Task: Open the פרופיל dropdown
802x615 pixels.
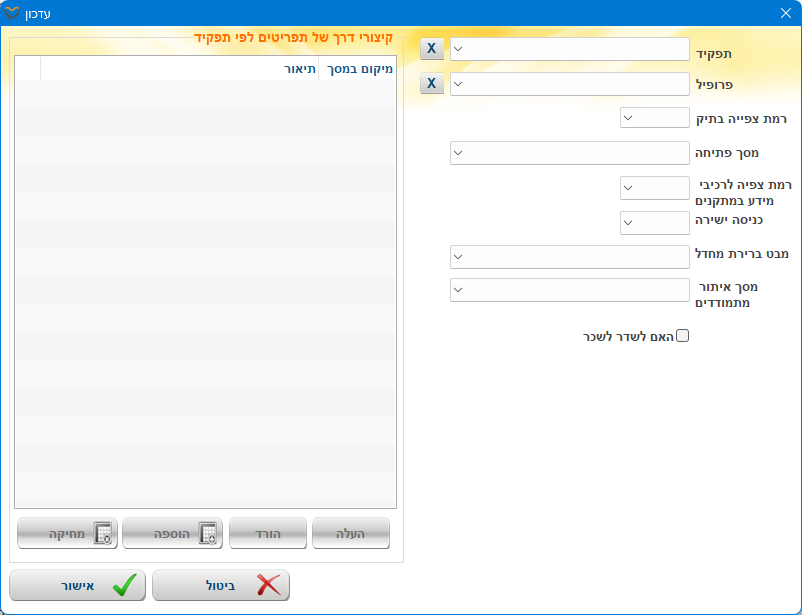Action: tap(570, 83)
